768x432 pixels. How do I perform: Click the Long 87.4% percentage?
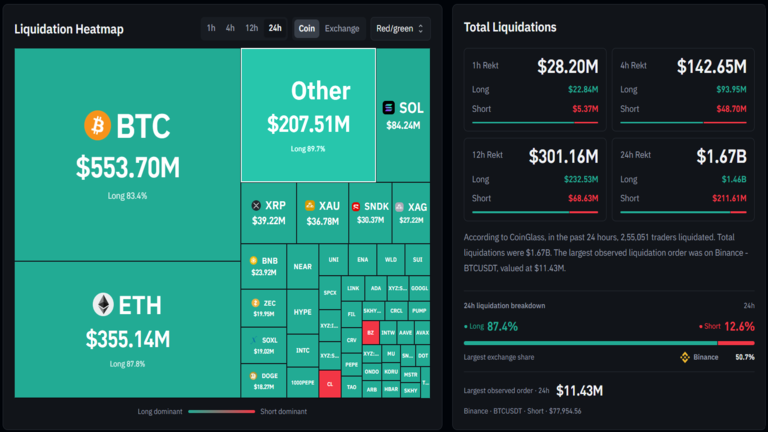503,326
